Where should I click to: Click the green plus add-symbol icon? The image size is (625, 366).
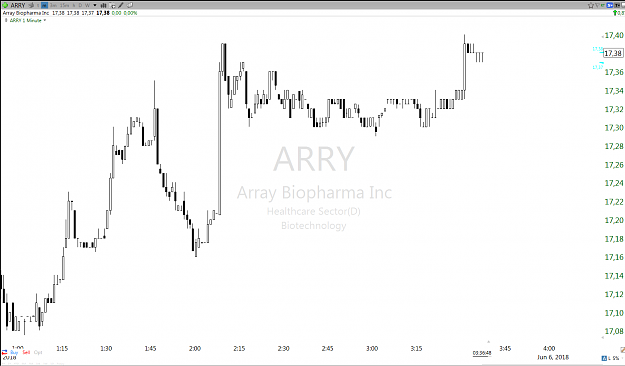pos(5,5)
